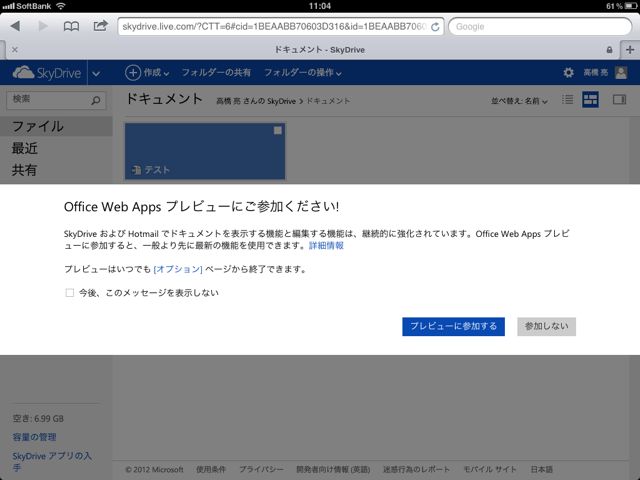Click the search magnifier icon

pyautogui.click(x=96, y=100)
